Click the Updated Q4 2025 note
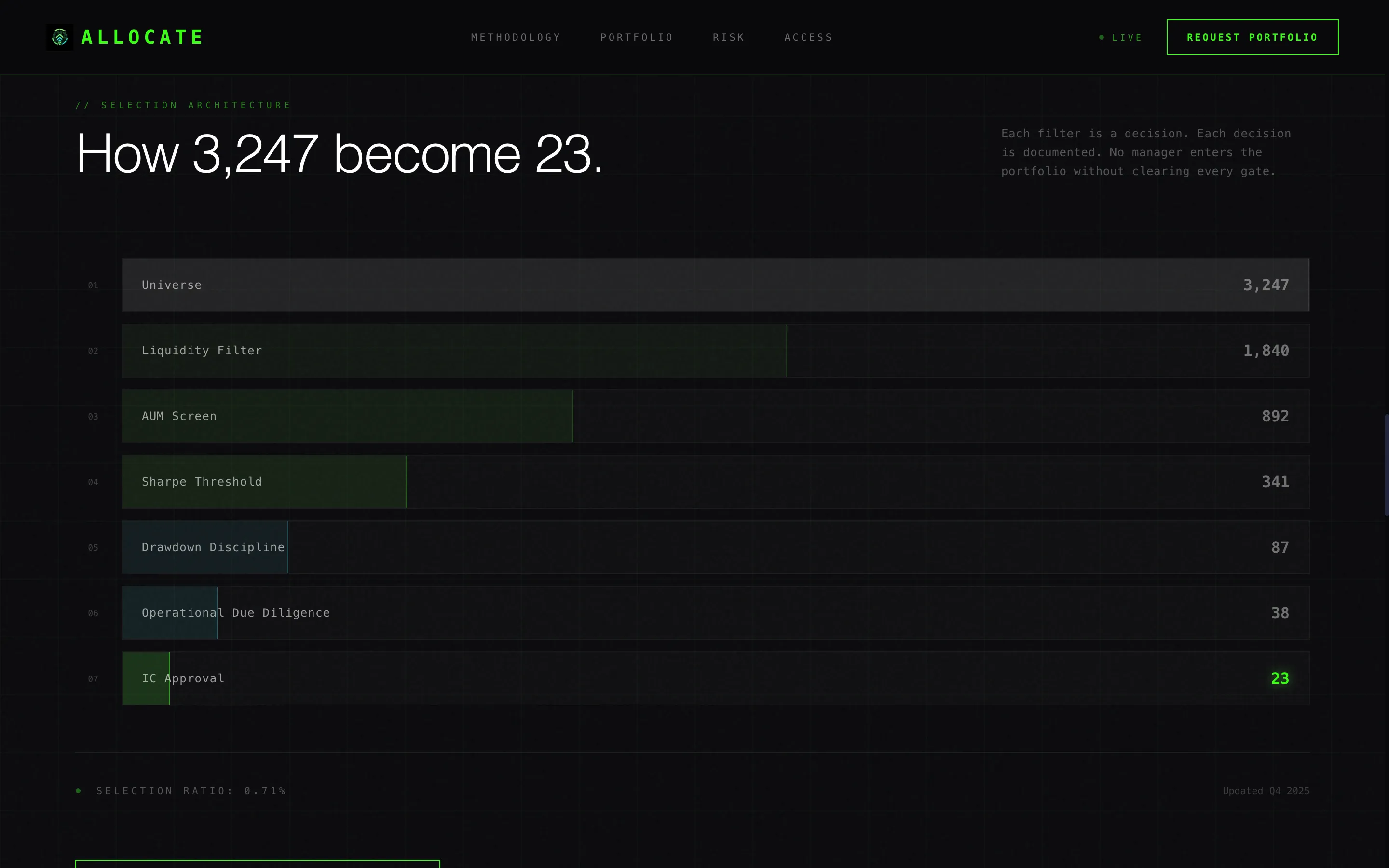The image size is (1389, 868). pyautogui.click(x=1266, y=791)
